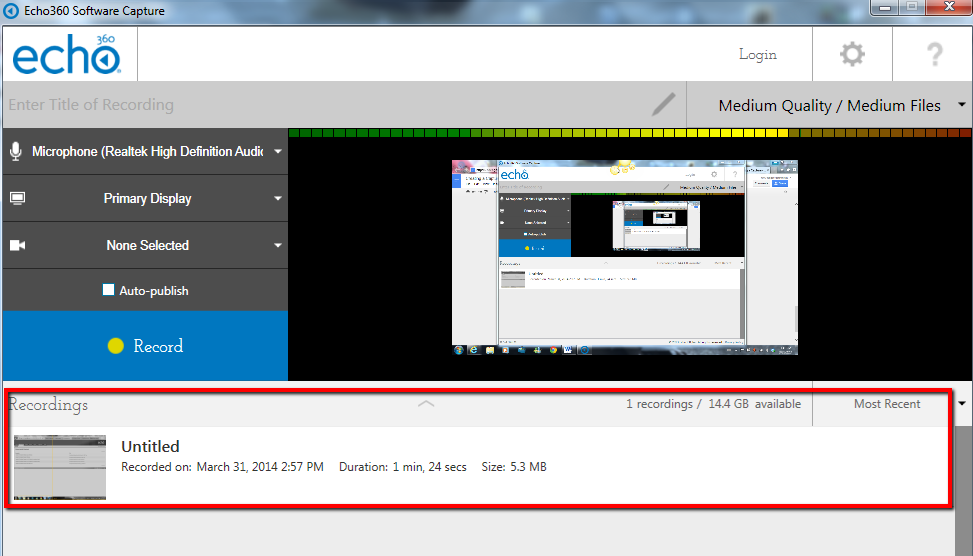Click the Echo360 title bar back-arrow icon

pyautogui.click(x=11, y=11)
